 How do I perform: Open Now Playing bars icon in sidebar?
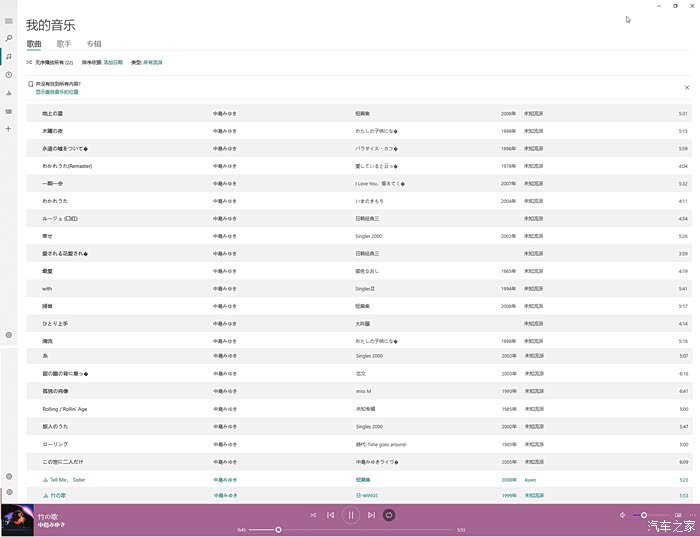pyautogui.click(x=9, y=92)
